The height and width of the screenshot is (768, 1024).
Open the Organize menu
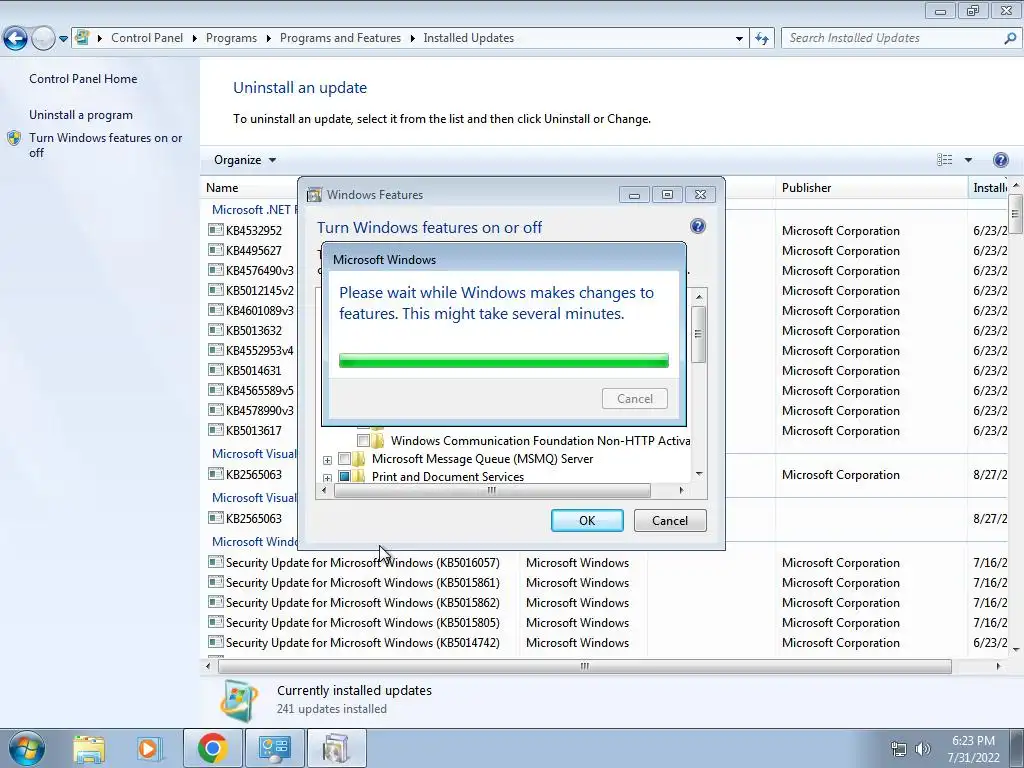[x=245, y=160]
